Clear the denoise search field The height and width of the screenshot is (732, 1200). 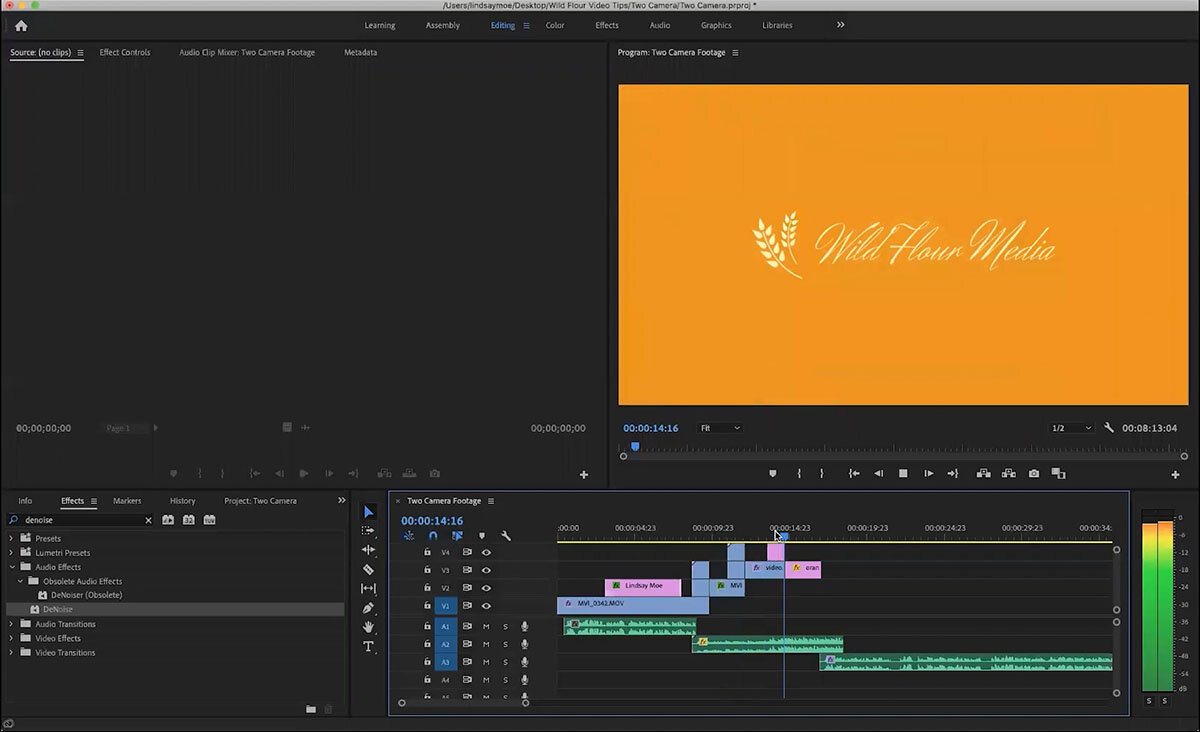(148, 520)
